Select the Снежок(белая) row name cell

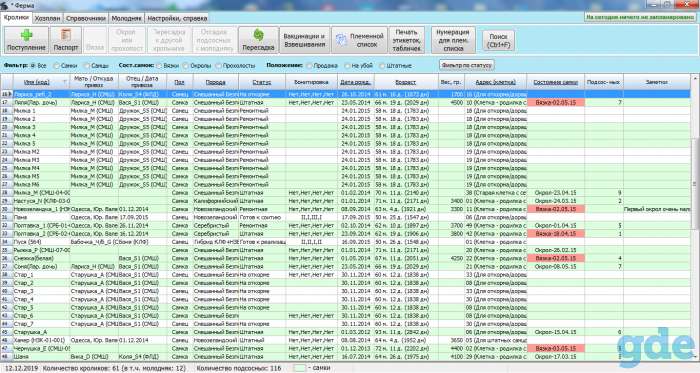41,258
